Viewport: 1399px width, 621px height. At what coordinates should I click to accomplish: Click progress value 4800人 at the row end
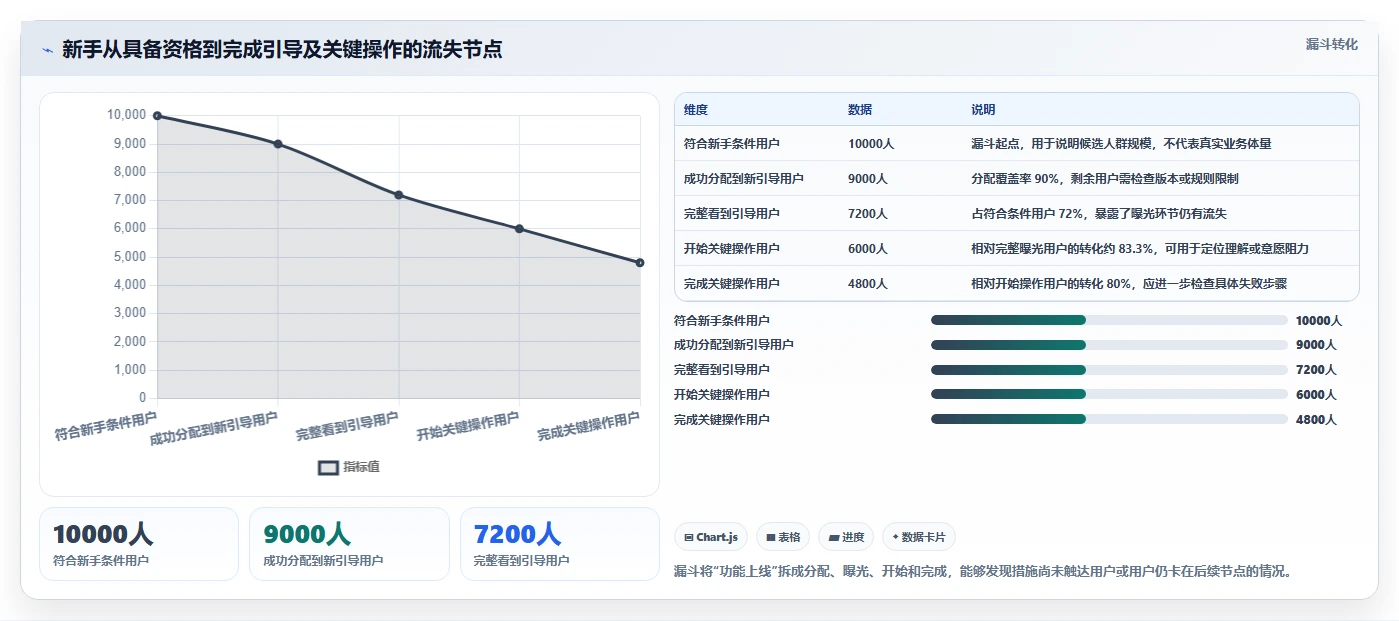(x=1316, y=420)
